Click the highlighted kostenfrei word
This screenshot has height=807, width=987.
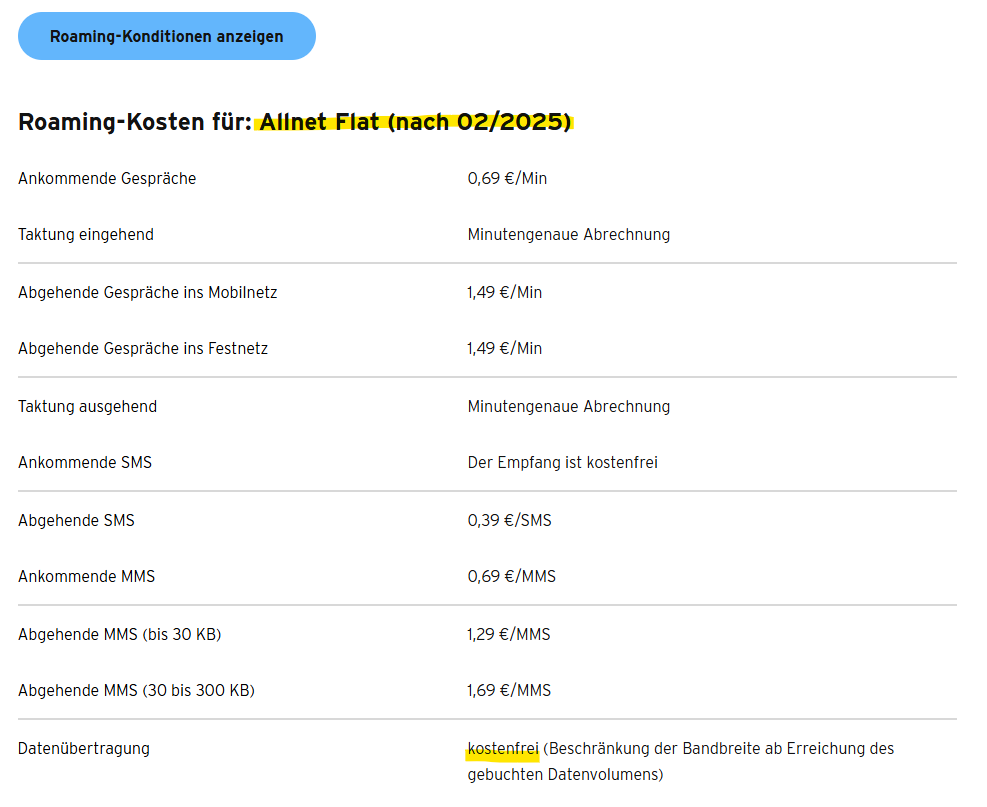tap(502, 749)
